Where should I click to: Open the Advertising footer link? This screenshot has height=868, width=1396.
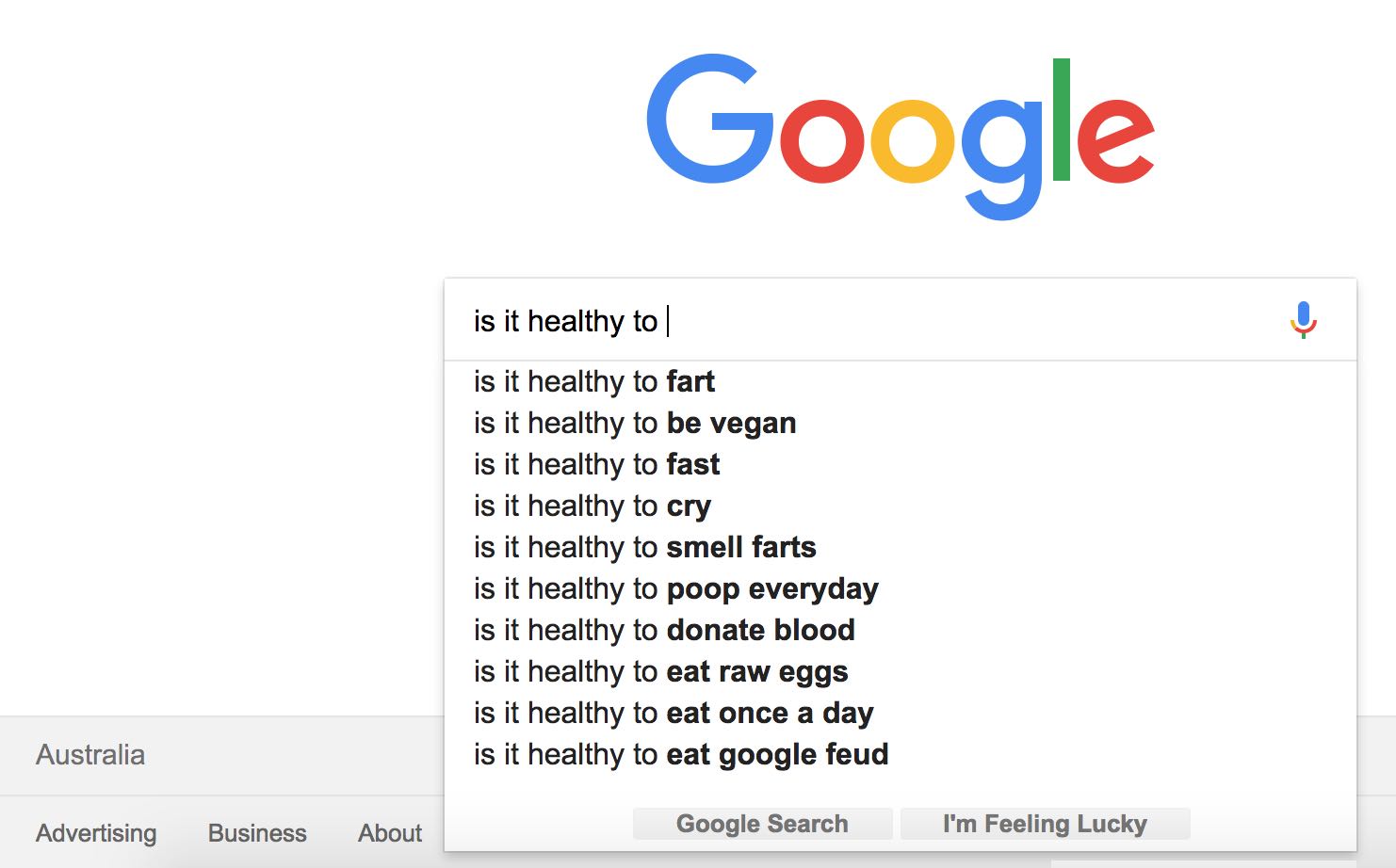click(x=96, y=833)
